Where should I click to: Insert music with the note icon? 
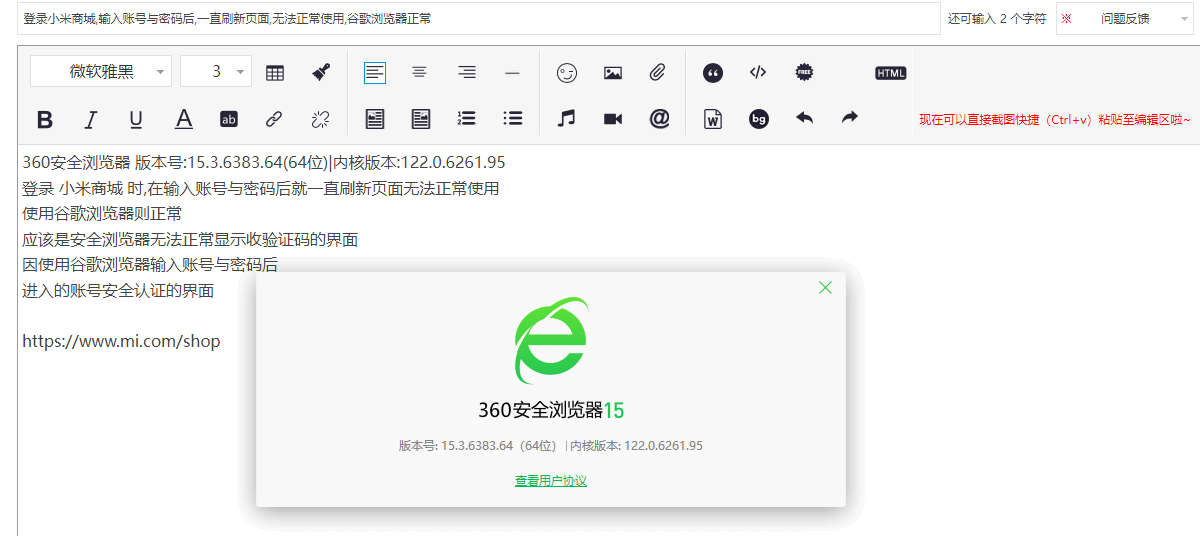pyautogui.click(x=567, y=118)
